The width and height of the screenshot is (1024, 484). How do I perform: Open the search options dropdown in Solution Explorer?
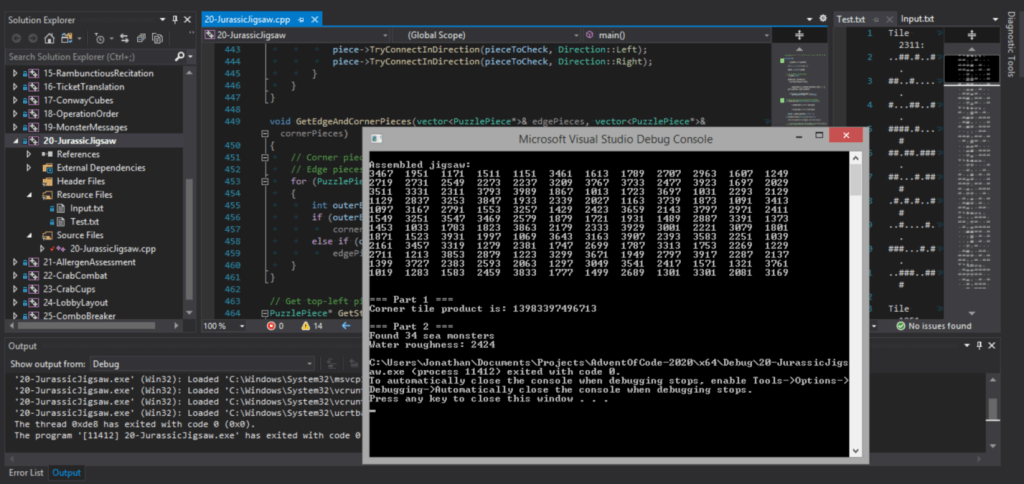[x=190, y=57]
